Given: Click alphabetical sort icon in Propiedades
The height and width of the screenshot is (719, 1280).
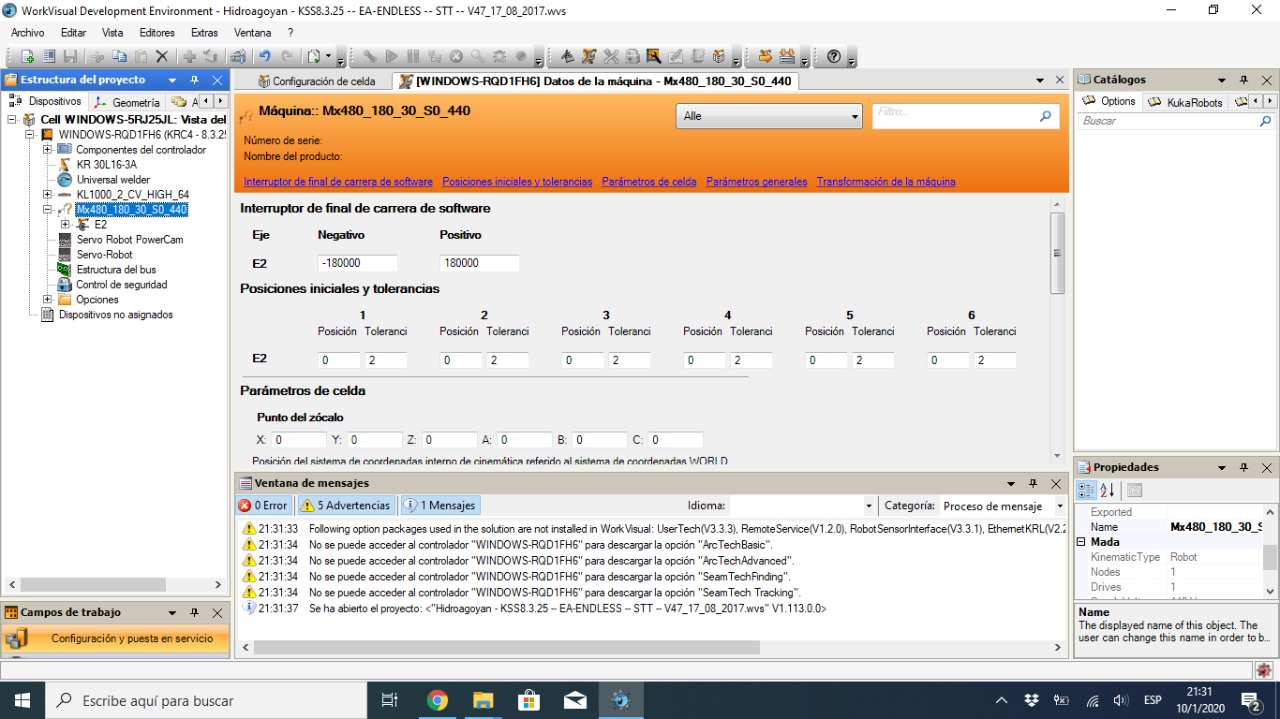Looking at the screenshot, I should coord(1108,490).
